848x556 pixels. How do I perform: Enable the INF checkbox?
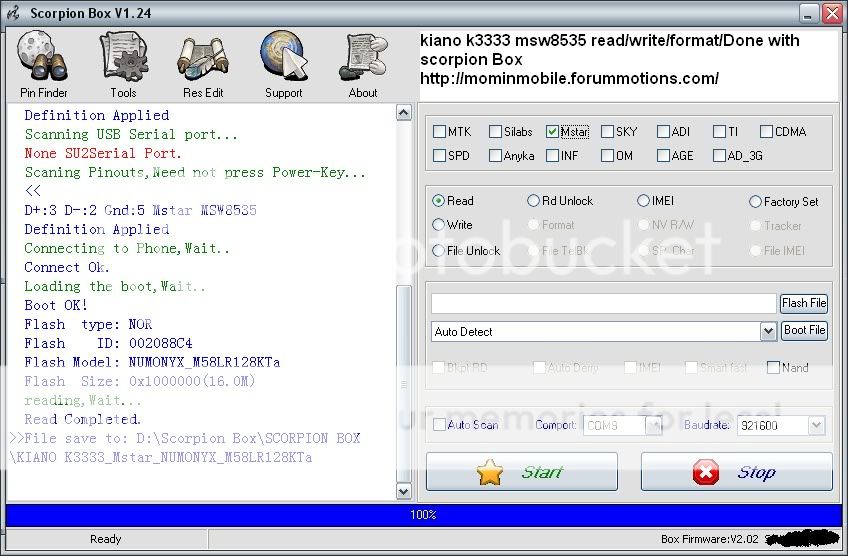tap(552, 156)
